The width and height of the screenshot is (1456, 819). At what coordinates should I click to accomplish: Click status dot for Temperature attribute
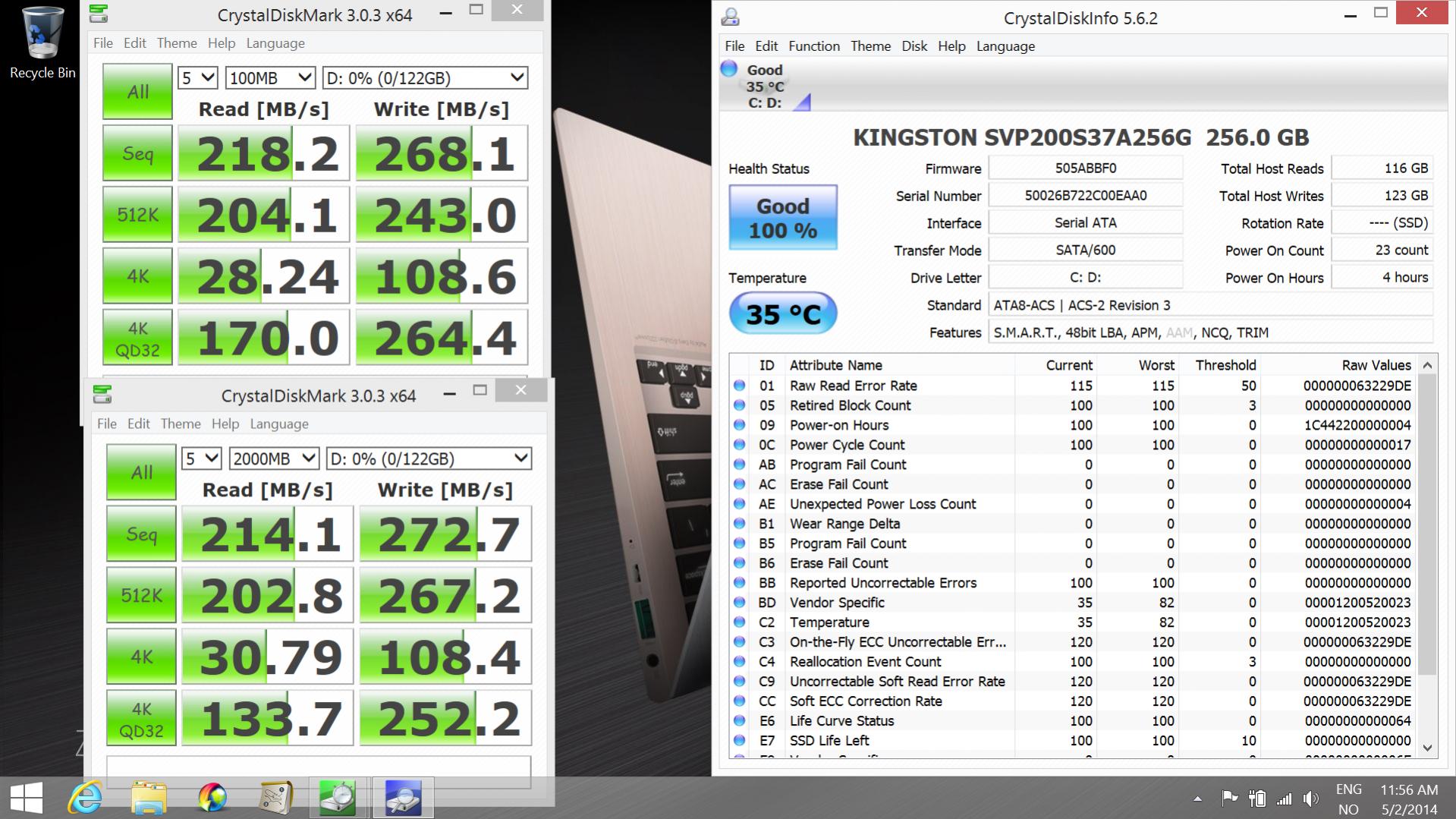click(739, 622)
